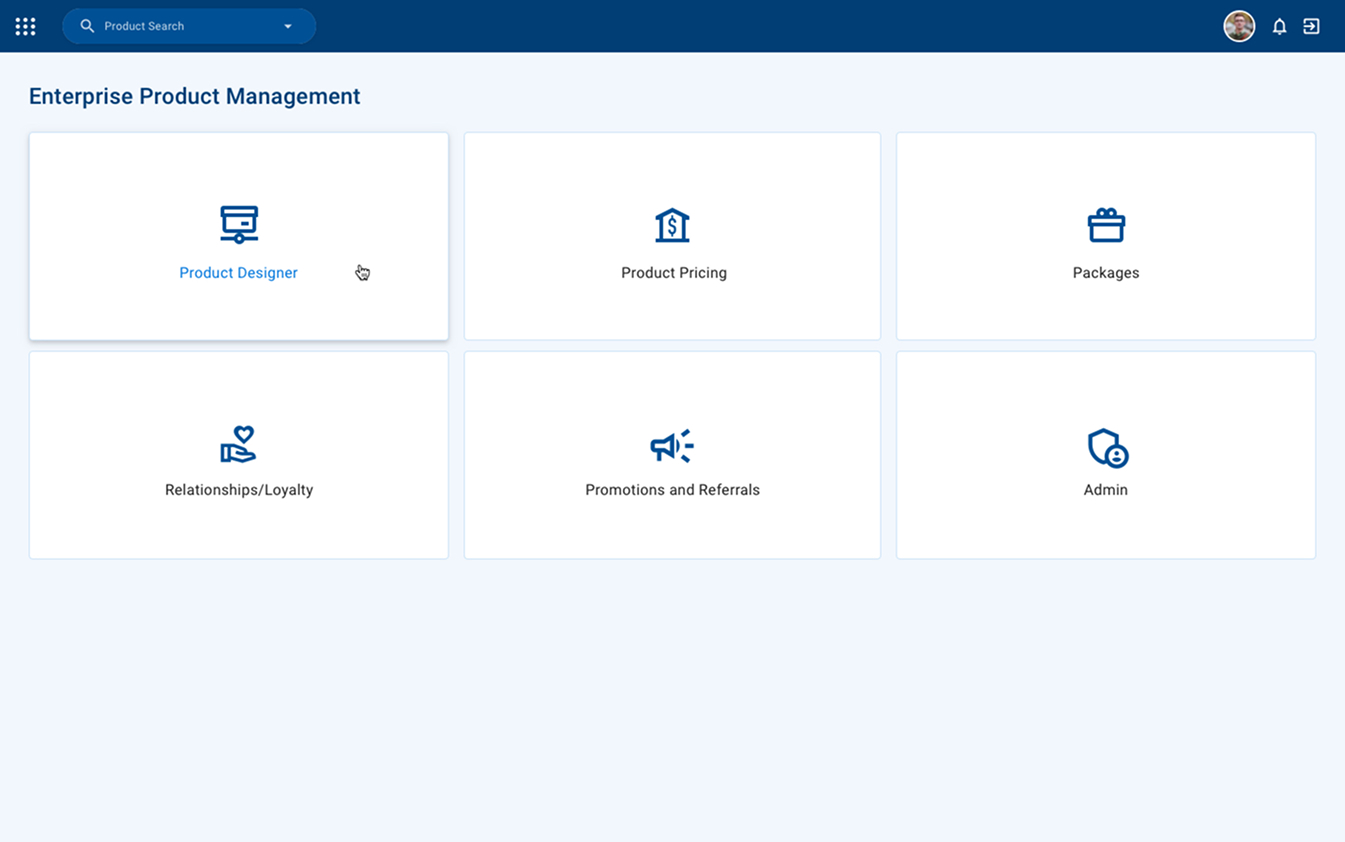Focus the Product Search field
The image size is (1345, 842).
point(189,26)
